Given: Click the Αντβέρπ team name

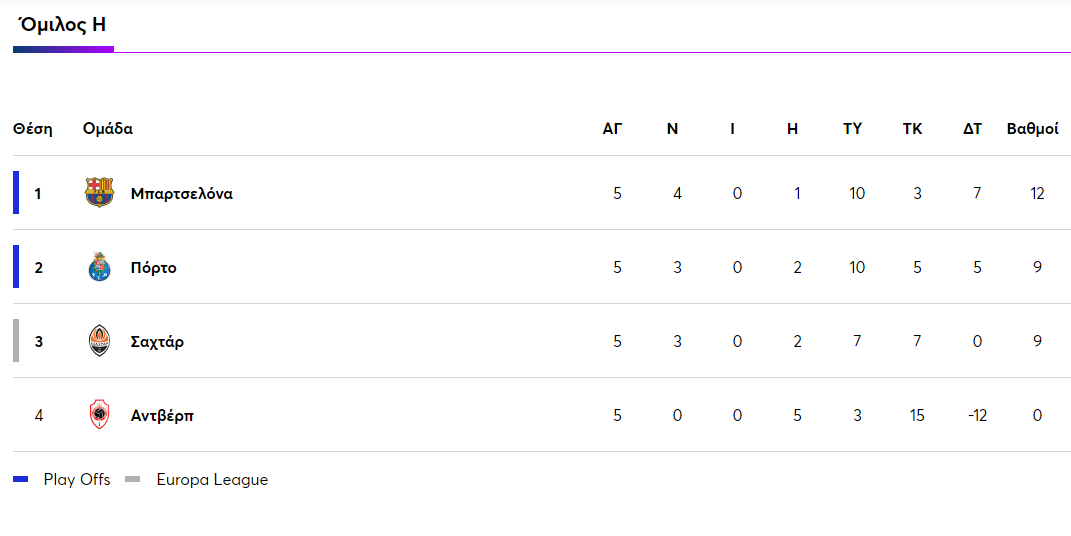Looking at the screenshot, I should pos(162,416).
